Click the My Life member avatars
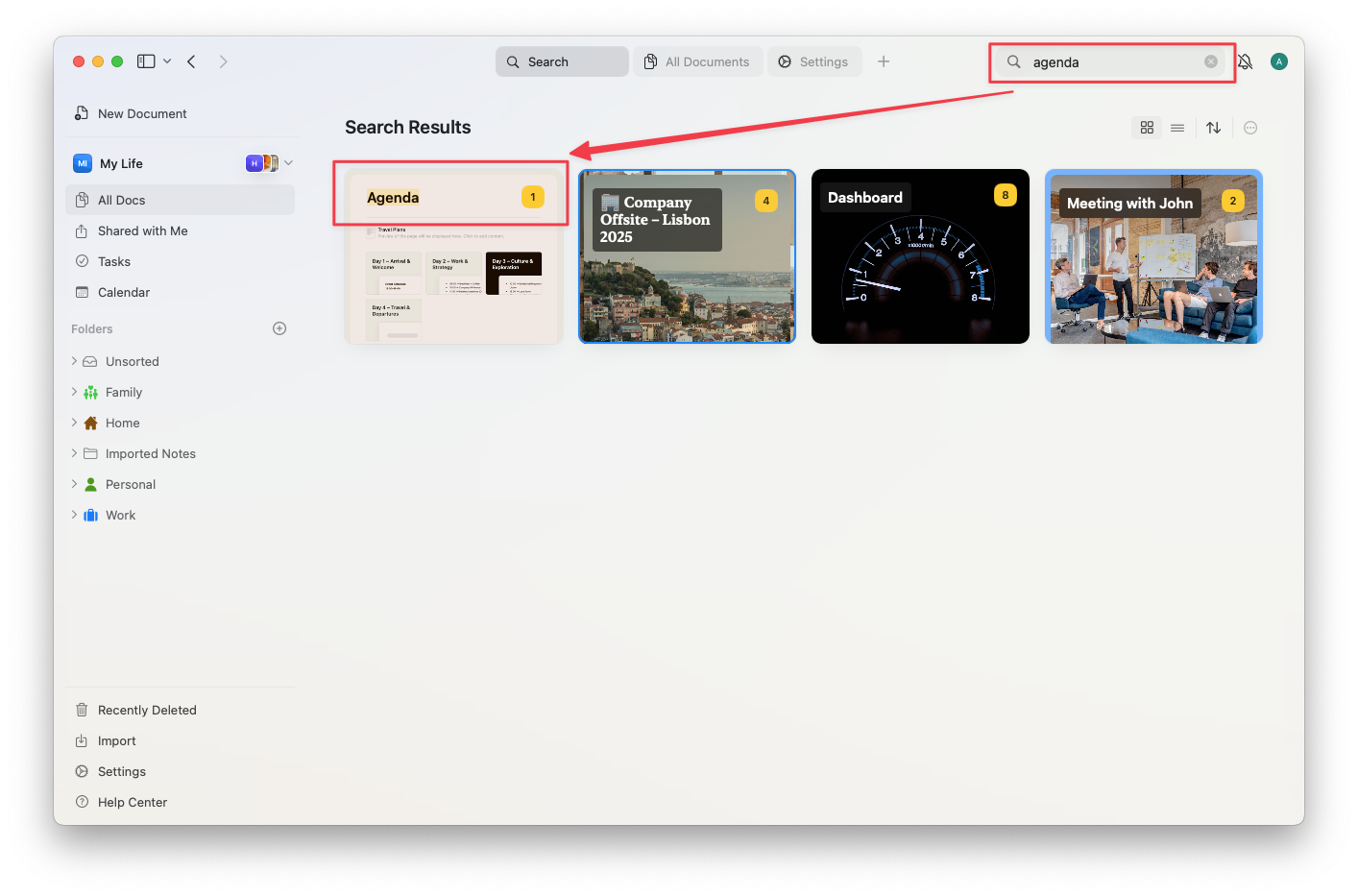This screenshot has height=896, width=1358. point(262,163)
